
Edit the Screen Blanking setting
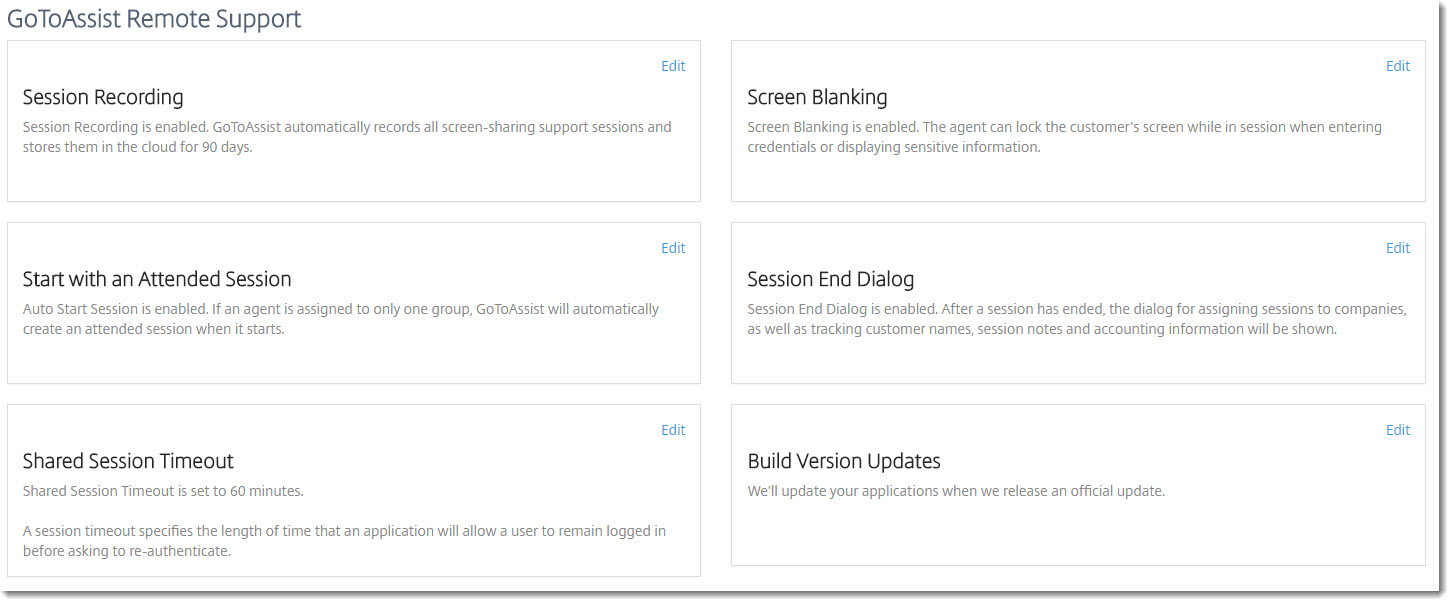point(1398,66)
